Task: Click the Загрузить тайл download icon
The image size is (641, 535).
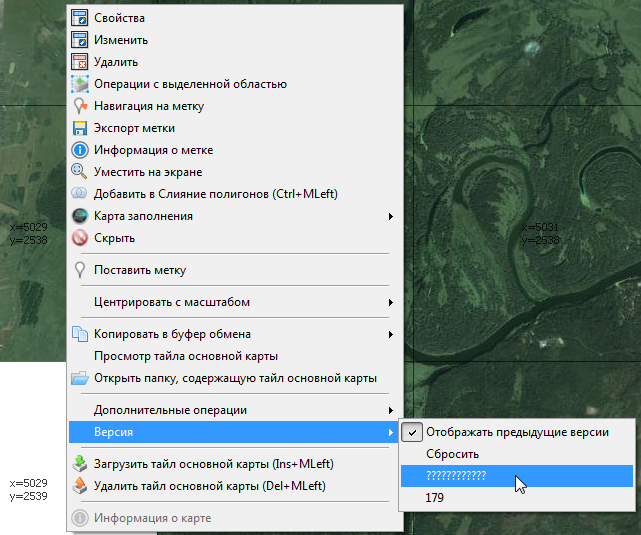Action: point(80,464)
